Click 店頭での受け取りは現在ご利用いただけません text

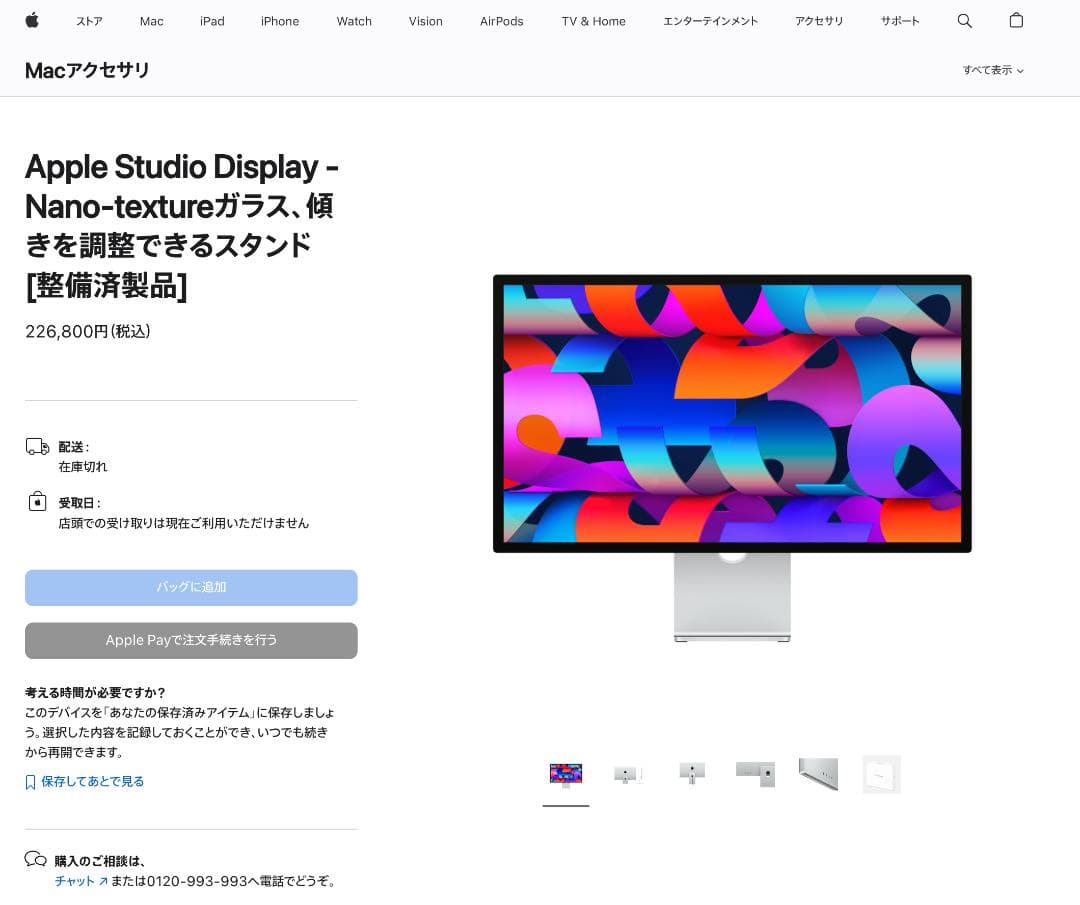click(x=184, y=523)
